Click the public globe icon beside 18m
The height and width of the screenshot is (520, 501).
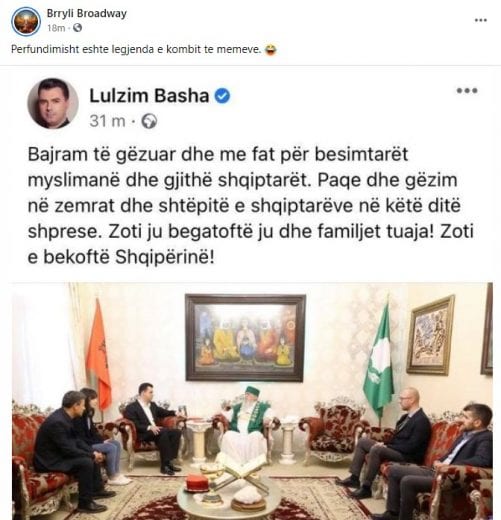(77, 28)
